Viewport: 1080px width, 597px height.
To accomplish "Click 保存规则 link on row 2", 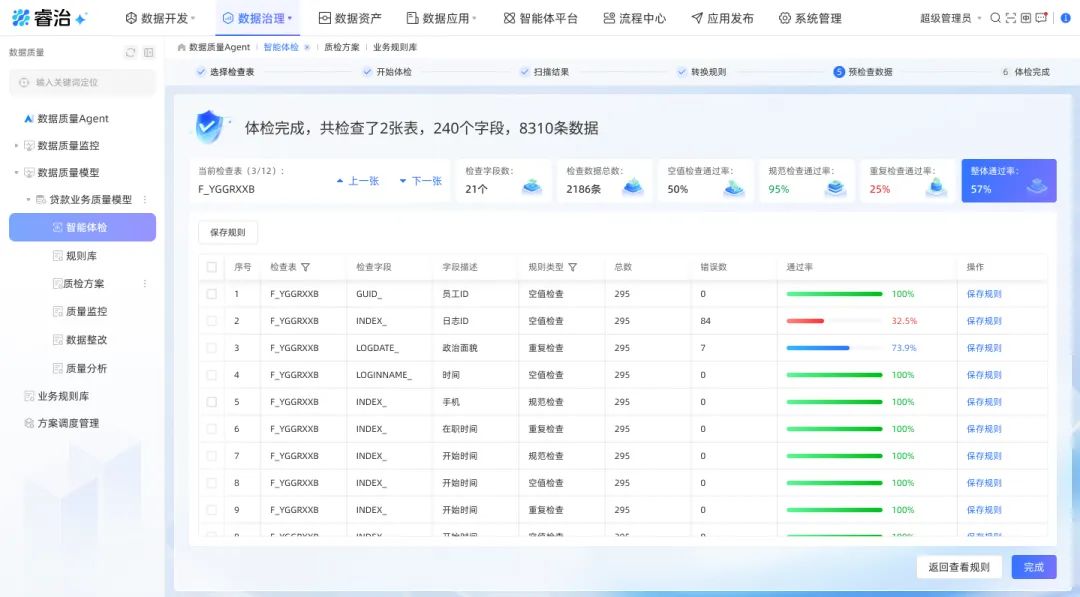I will (x=982, y=320).
